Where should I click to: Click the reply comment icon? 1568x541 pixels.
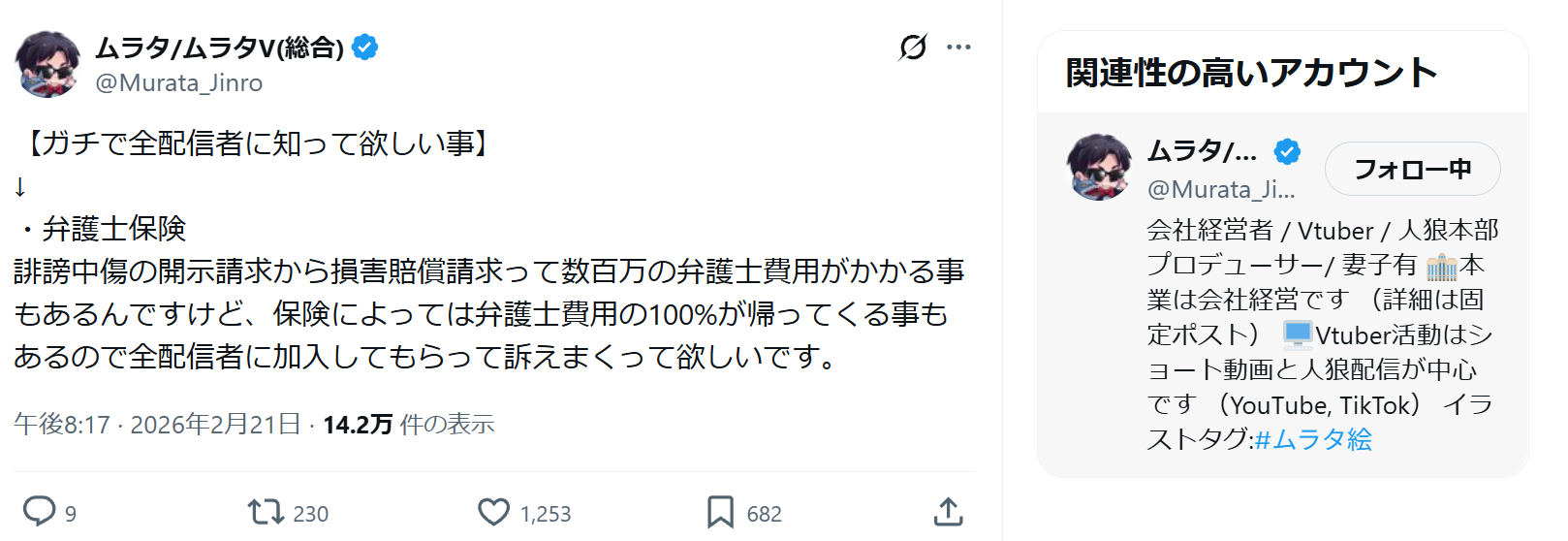[x=40, y=511]
